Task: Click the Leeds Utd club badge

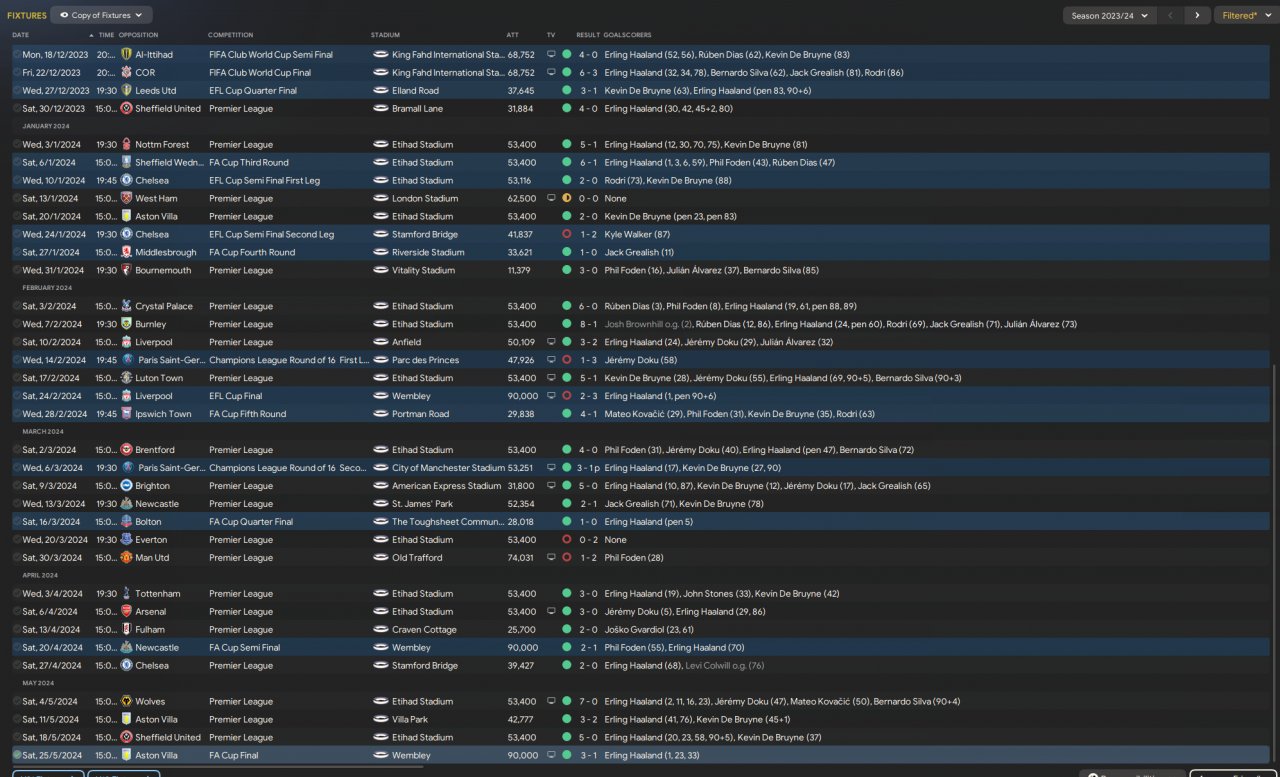Action: [127, 91]
